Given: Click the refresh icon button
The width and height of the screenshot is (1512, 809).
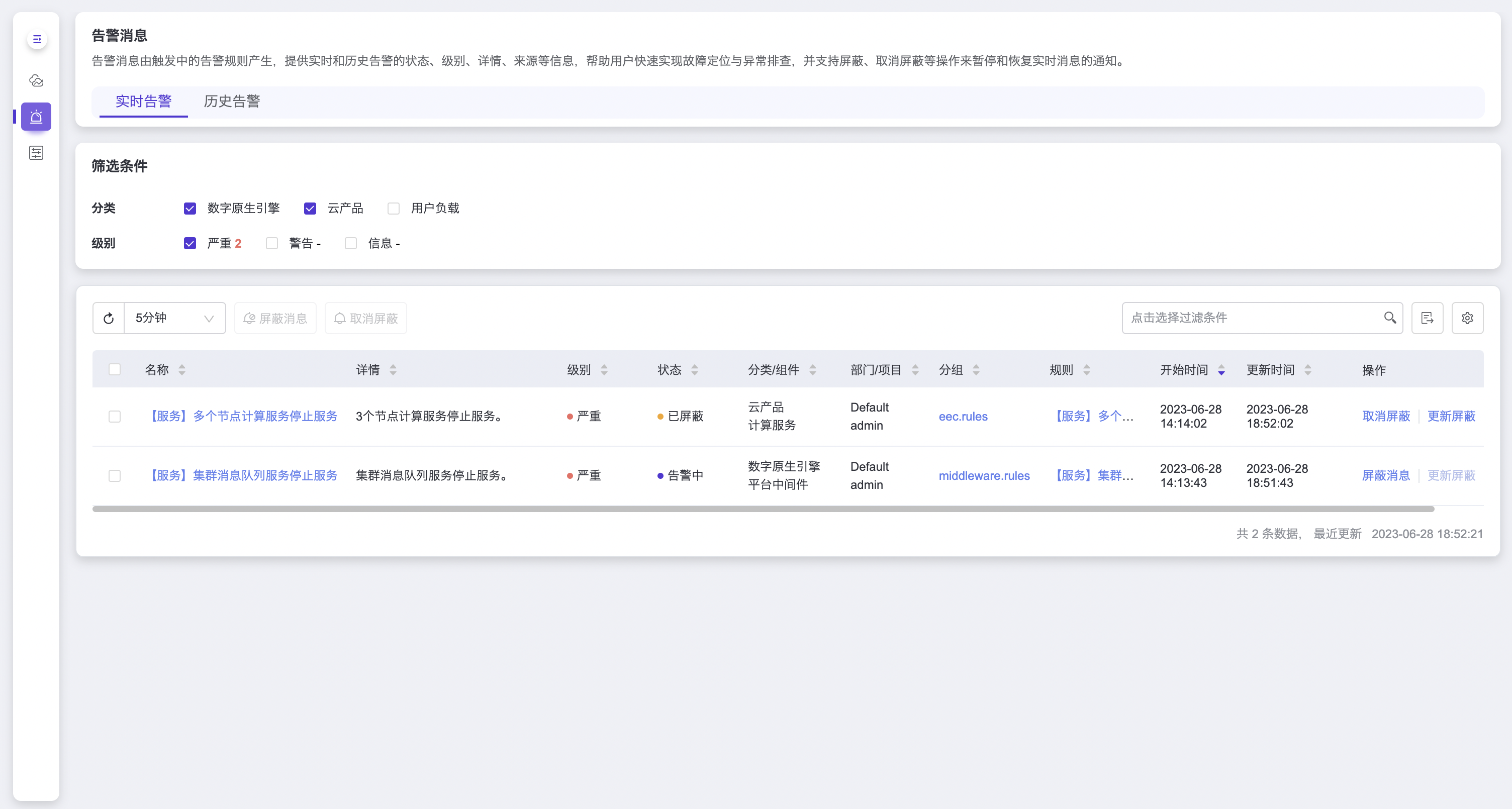Looking at the screenshot, I should 109,318.
